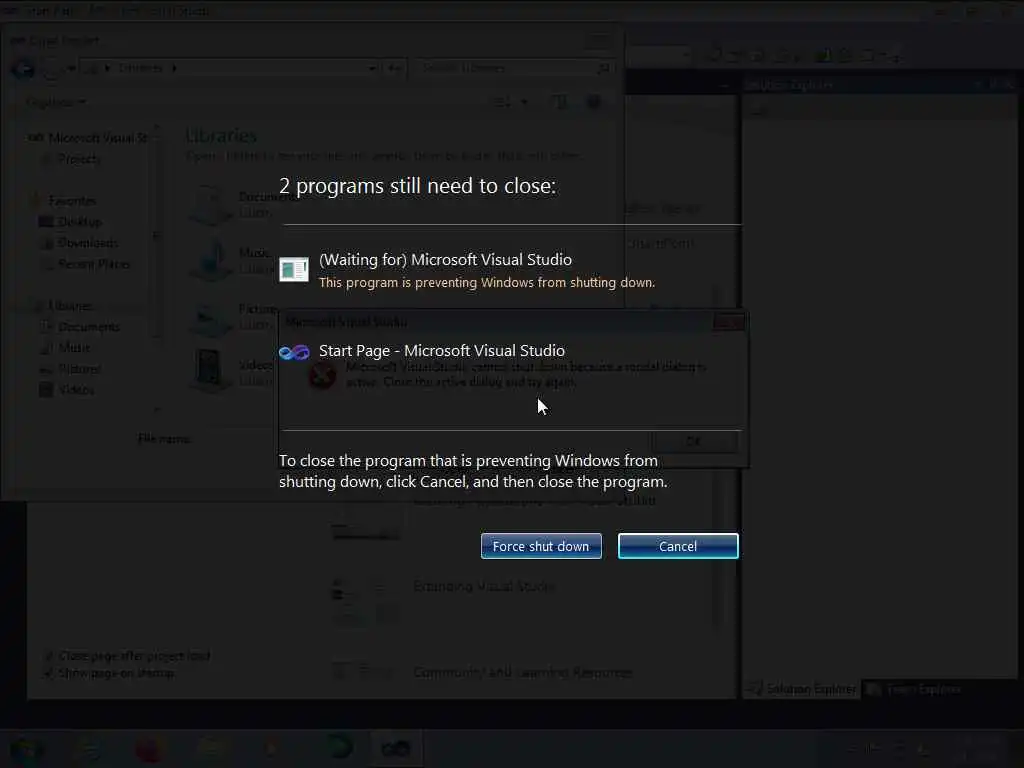Image resolution: width=1024 pixels, height=768 pixels.
Task: Click the '2 programs still need to close' heading
Action: point(417,186)
